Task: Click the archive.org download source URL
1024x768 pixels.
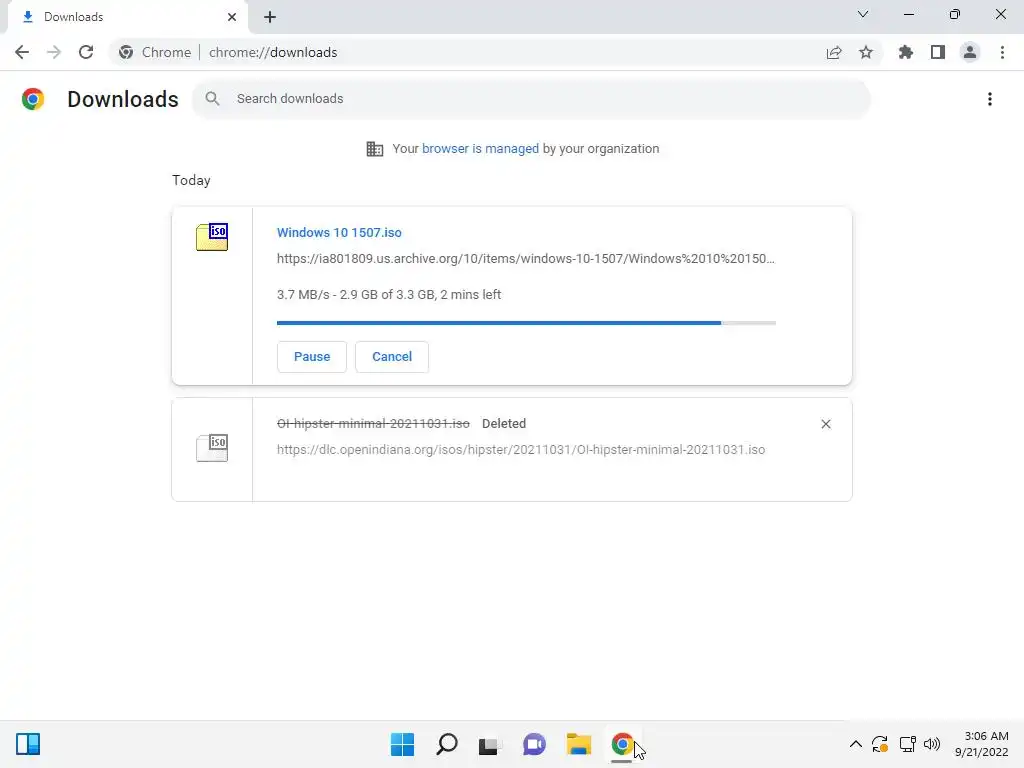Action: pos(526,259)
